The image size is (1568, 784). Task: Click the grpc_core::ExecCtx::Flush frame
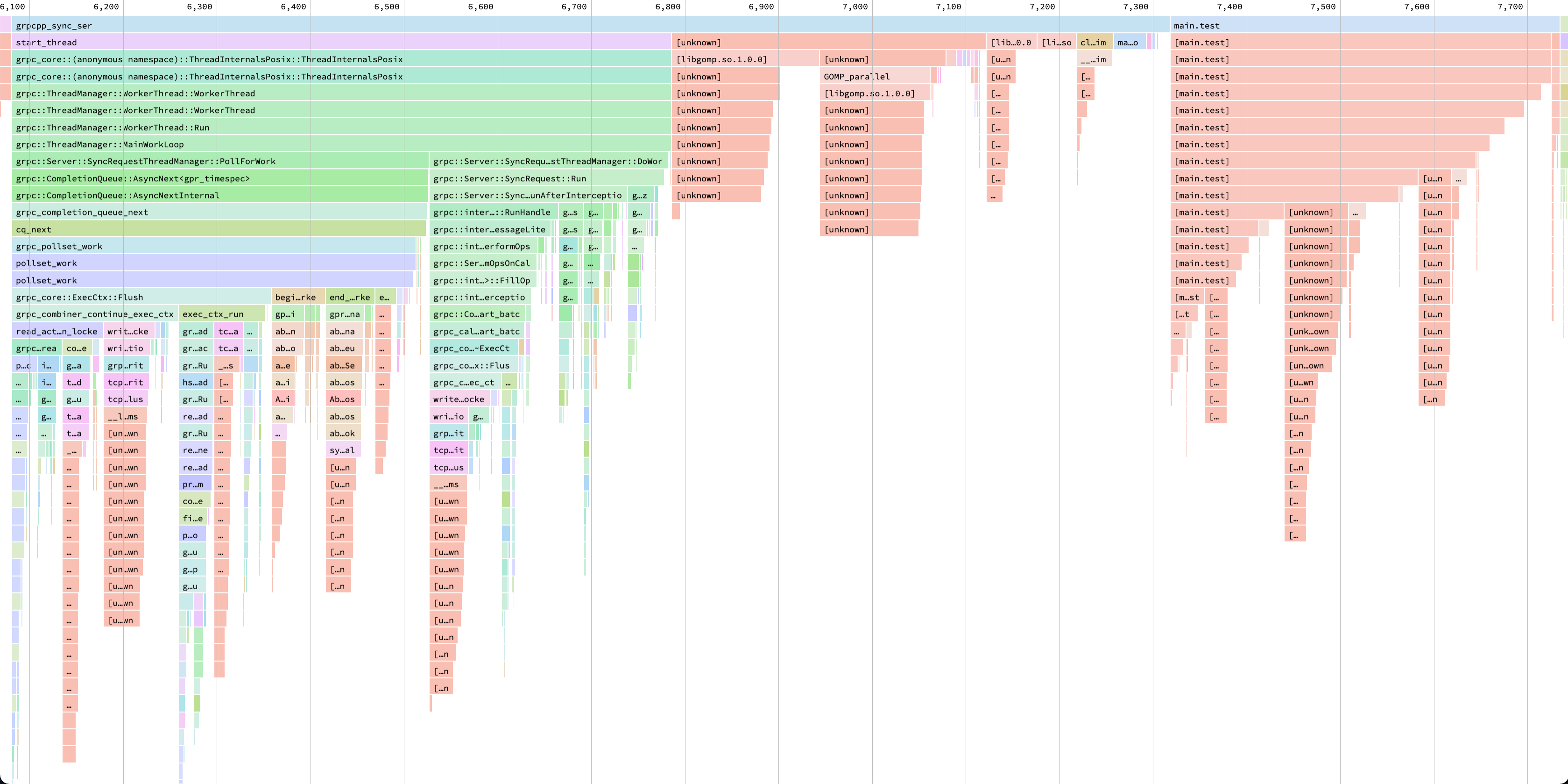(x=141, y=297)
